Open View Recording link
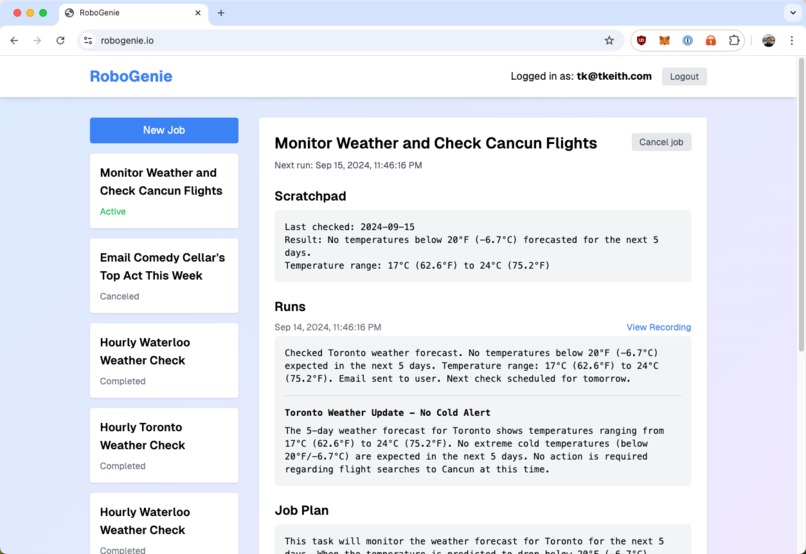 coord(658,327)
